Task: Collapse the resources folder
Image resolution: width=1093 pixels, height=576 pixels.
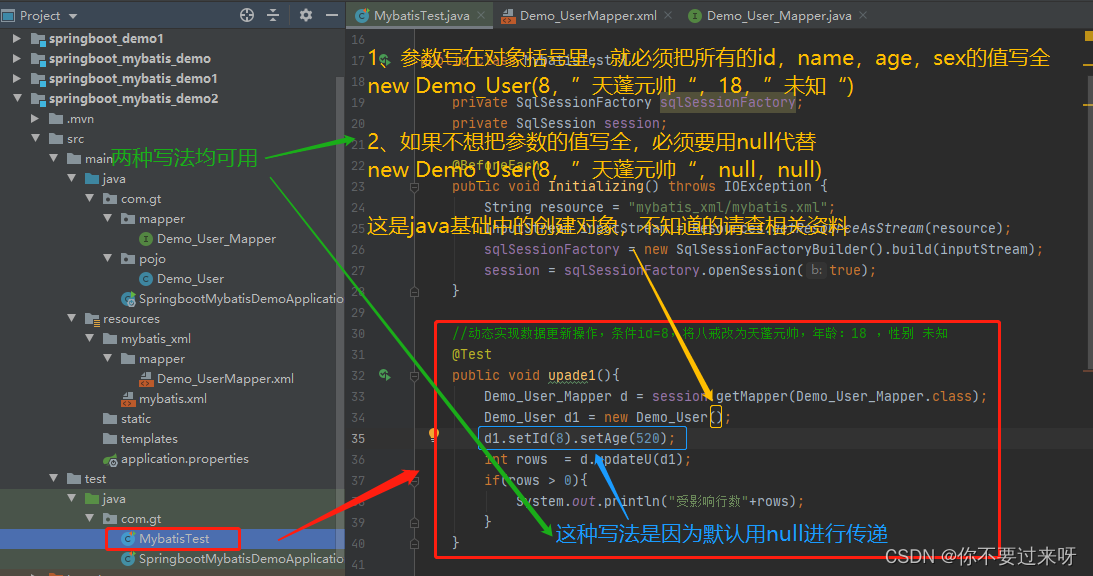Action: [x=71, y=318]
